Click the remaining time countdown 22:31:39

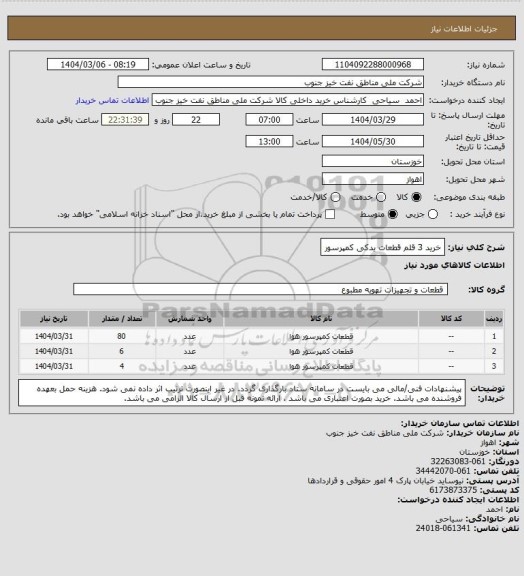click(125, 120)
